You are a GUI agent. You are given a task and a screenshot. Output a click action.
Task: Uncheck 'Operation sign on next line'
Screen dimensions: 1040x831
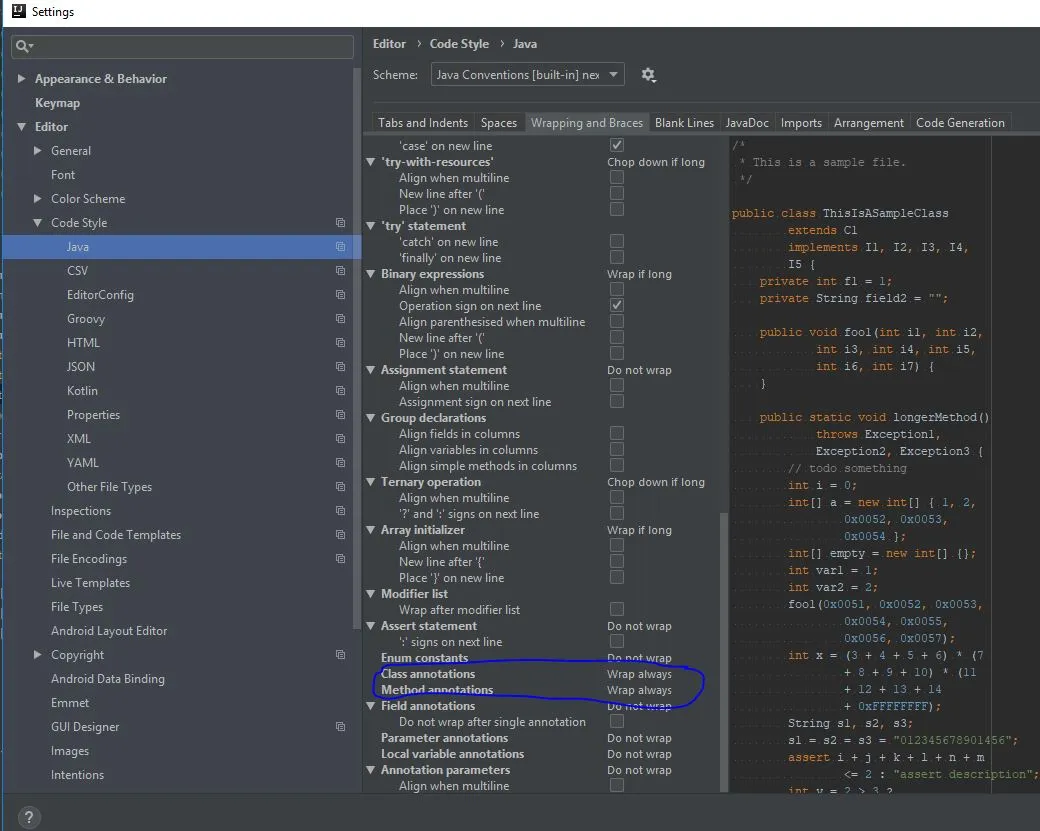pyautogui.click(x=617, y=305)
